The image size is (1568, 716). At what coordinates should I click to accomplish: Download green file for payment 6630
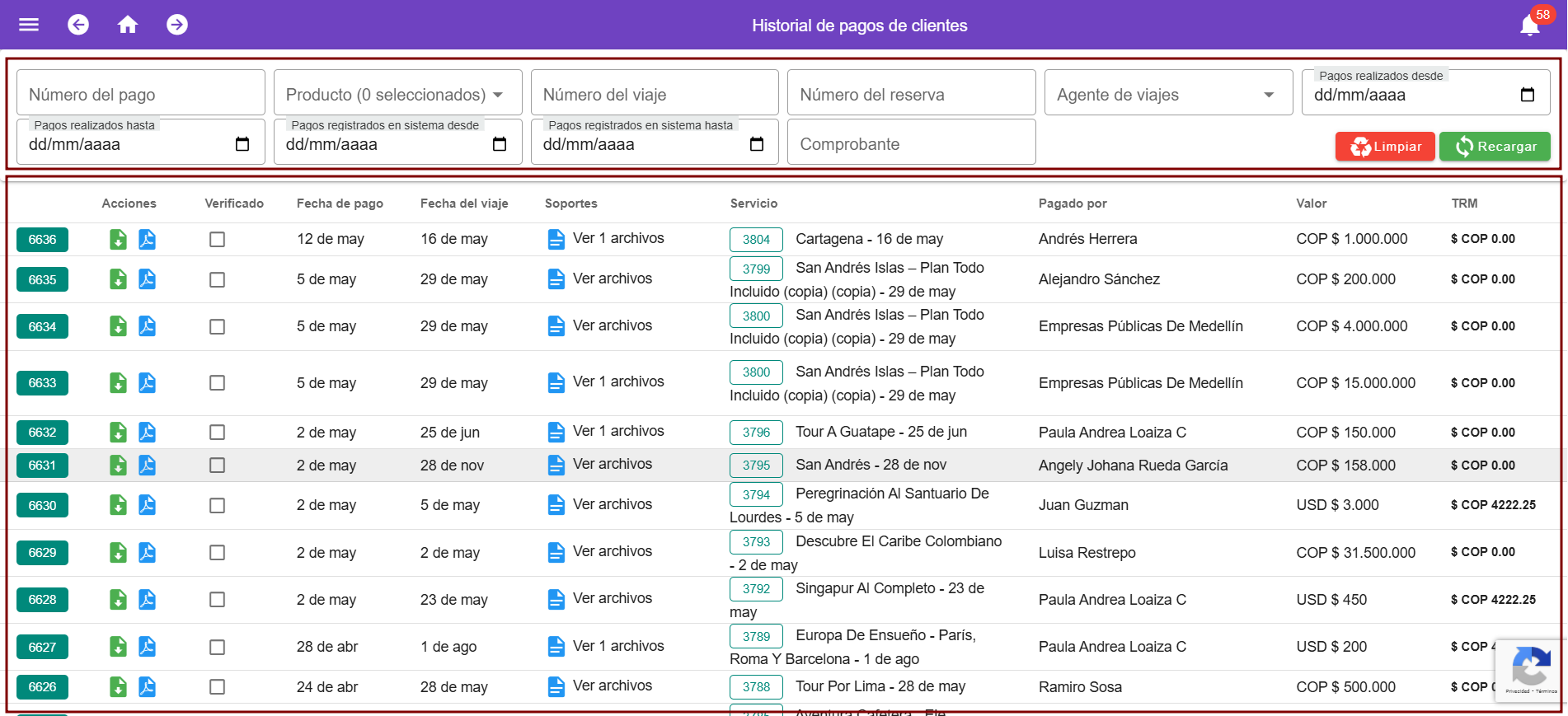119,505
